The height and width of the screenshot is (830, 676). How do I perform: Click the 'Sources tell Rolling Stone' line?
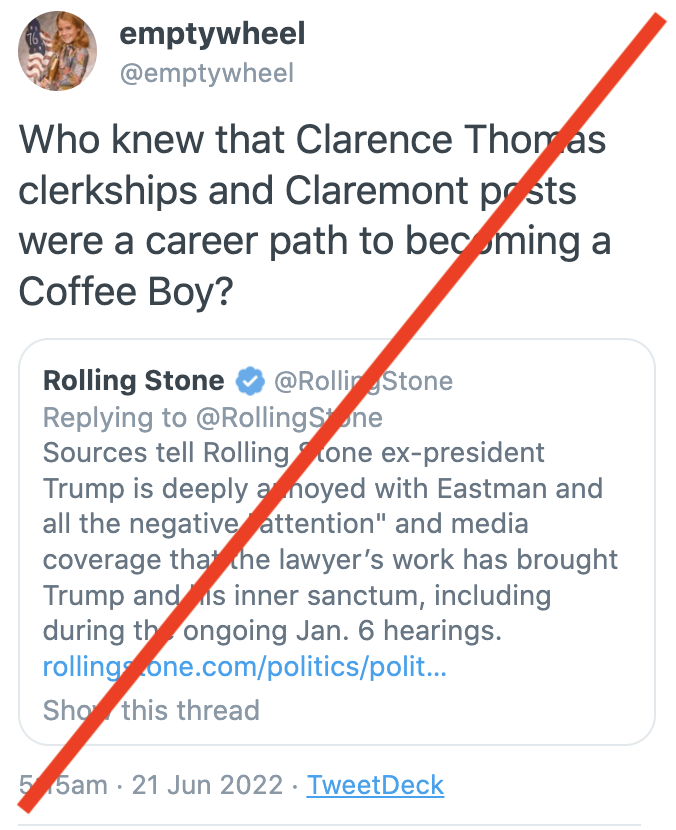click(x=294, y=453)
